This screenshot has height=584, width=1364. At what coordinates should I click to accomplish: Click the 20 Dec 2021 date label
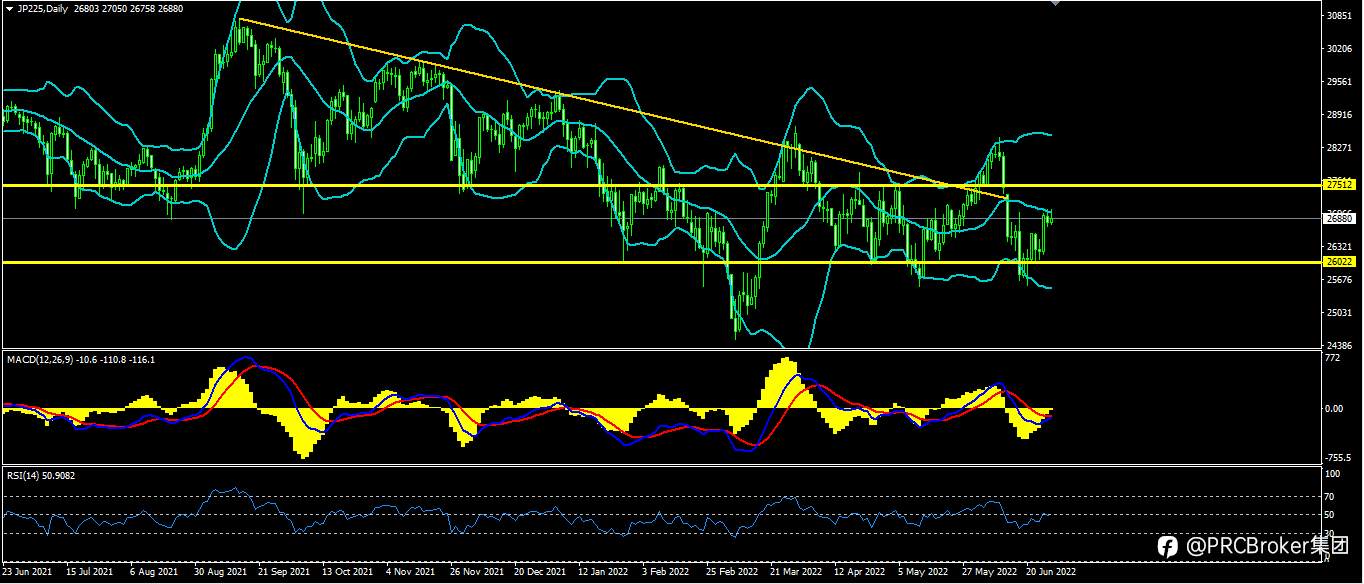[x=539, y=573]
